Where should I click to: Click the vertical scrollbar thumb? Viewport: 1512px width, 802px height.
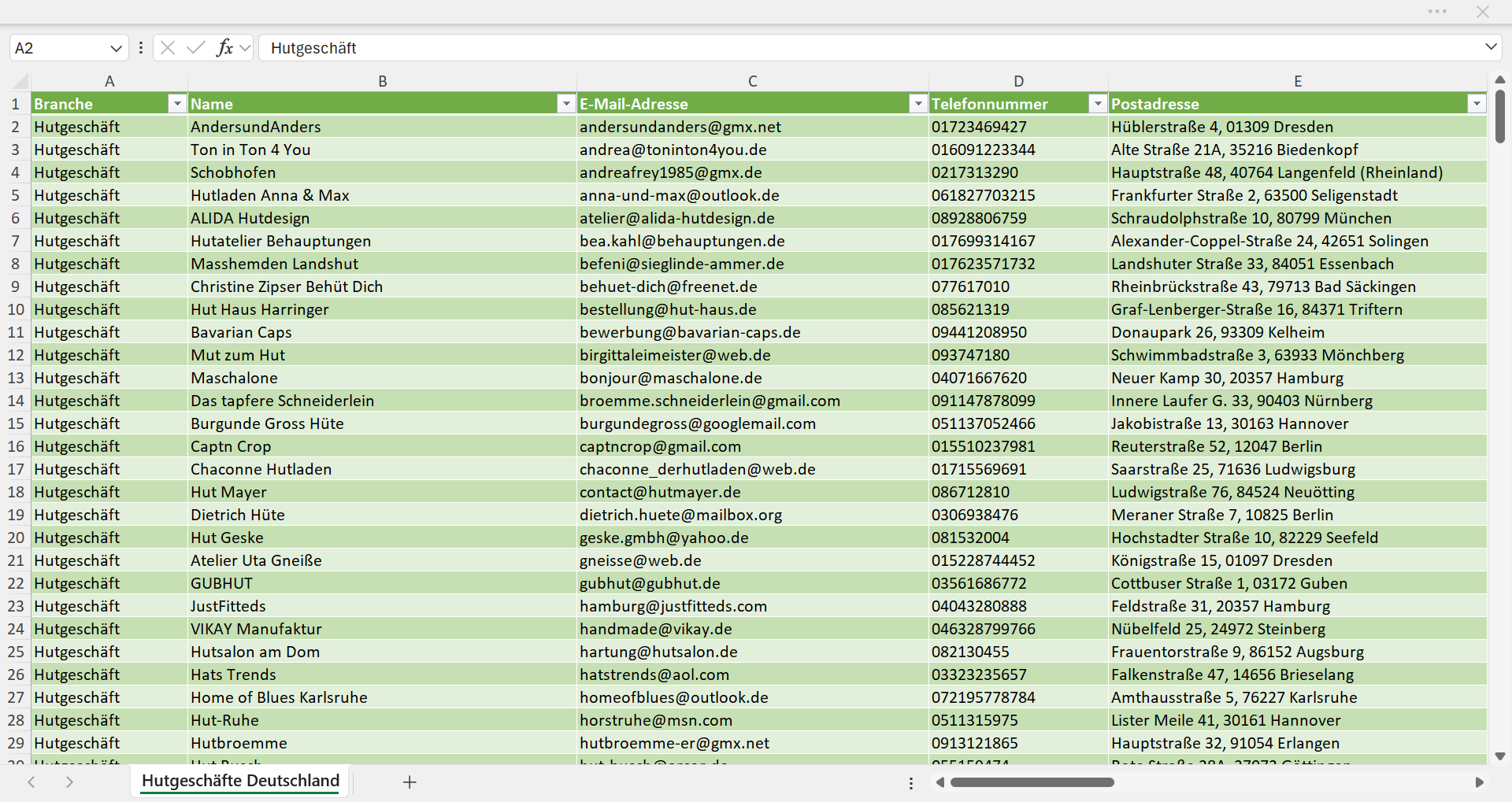point(1500,116)
